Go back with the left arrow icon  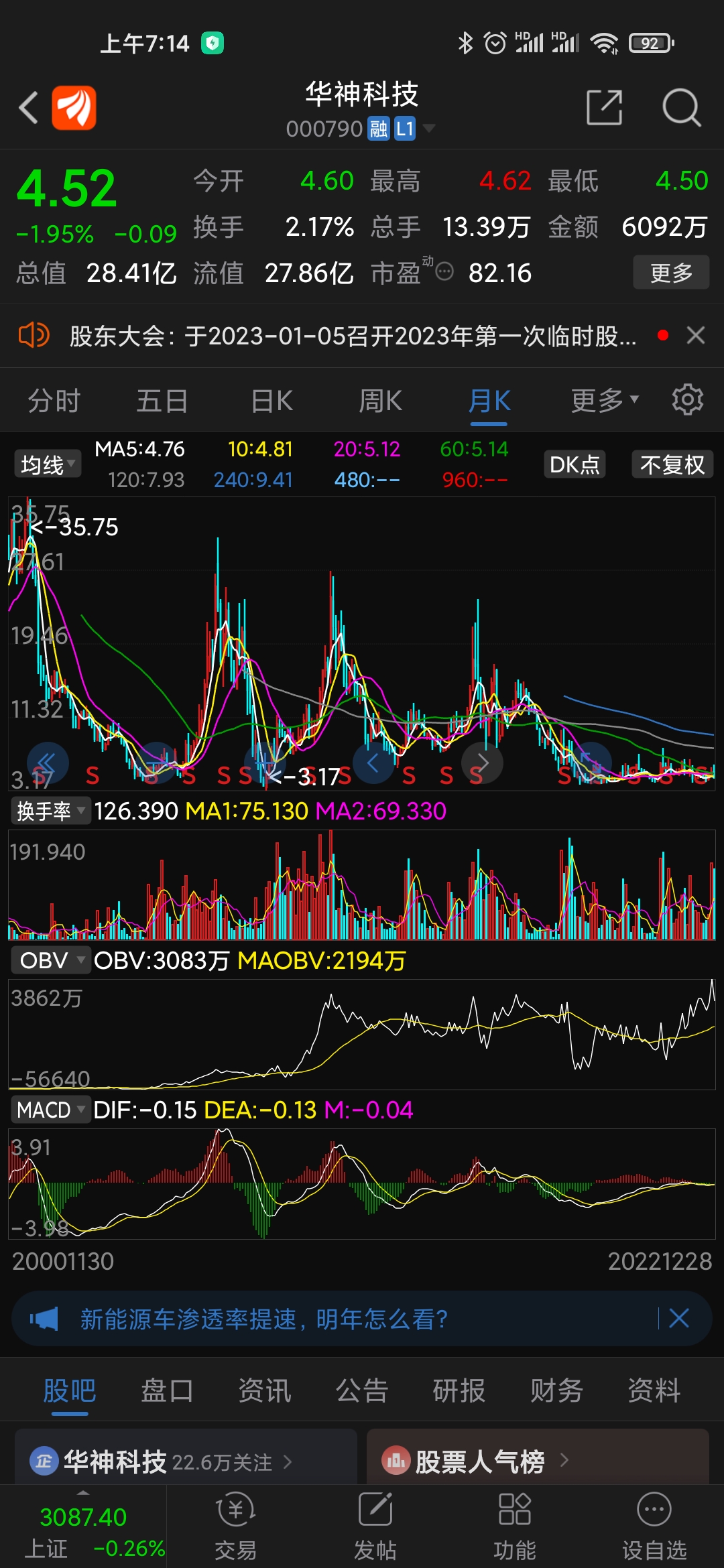click(x=28, y=108)
